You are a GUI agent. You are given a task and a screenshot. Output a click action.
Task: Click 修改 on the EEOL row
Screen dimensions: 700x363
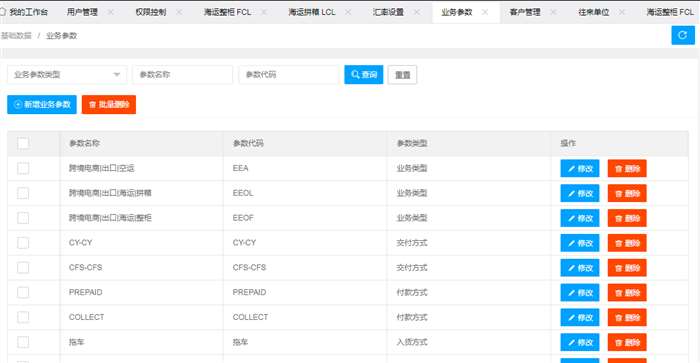(580, 193)
